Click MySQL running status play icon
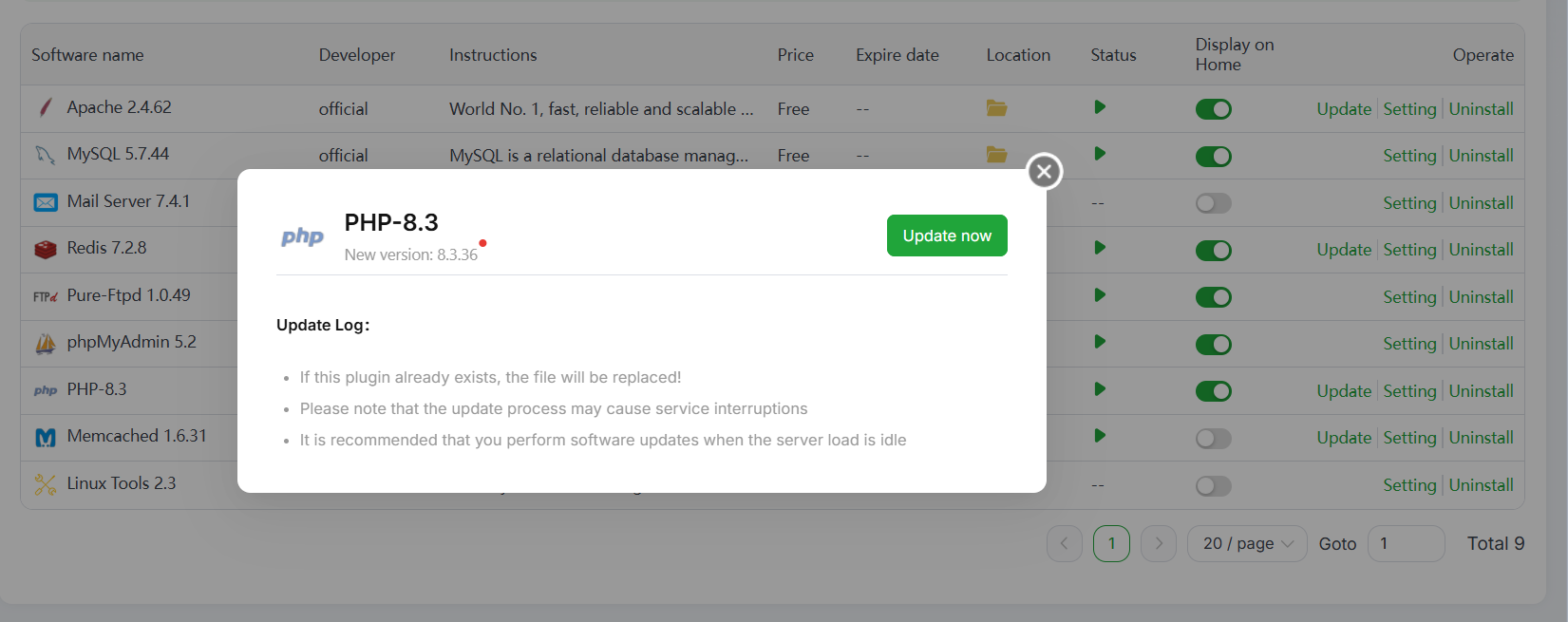Image resolution: width=1568 pixels, height=622 pixels. coord(1100,154)
